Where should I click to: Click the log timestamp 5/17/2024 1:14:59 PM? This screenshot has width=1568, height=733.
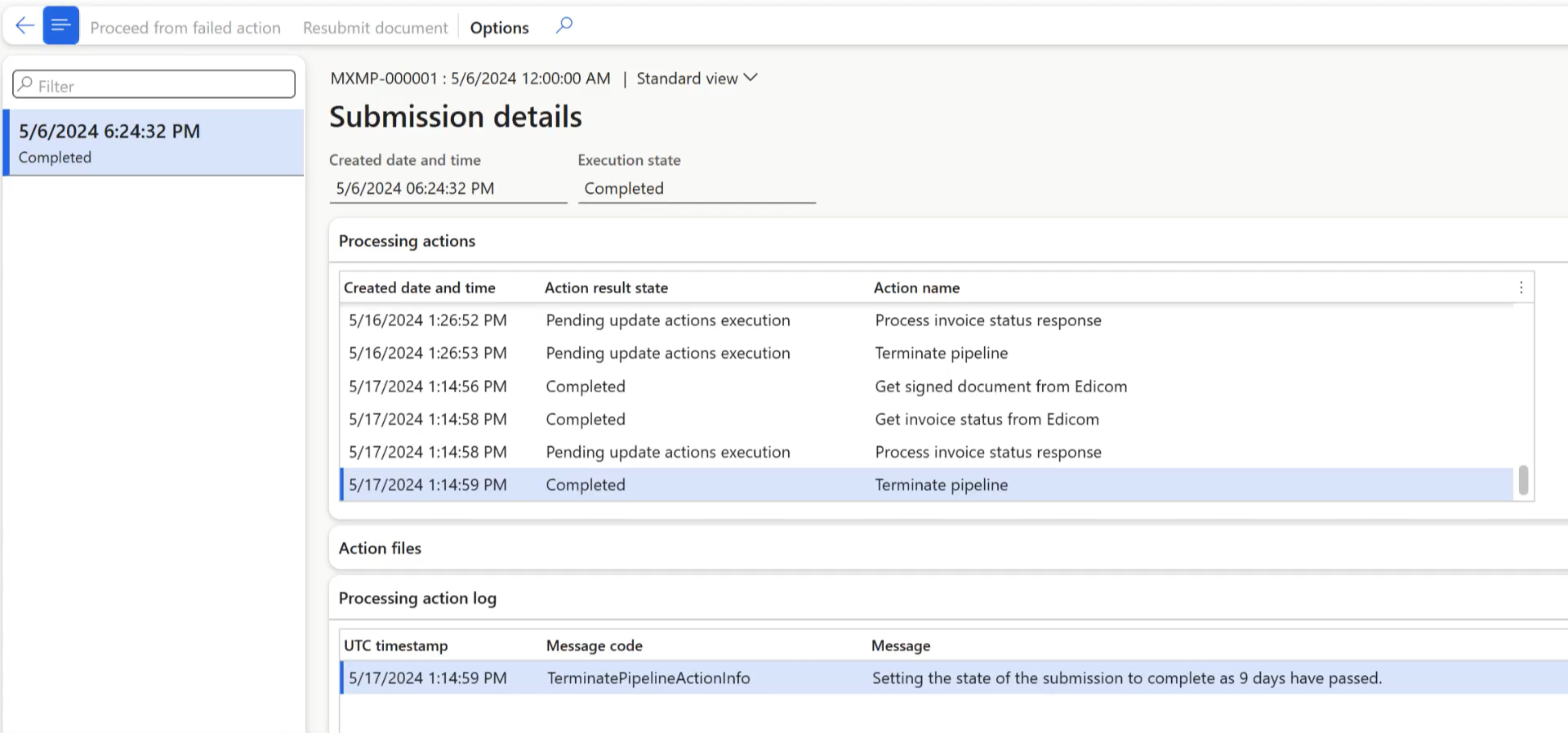[428, 678]
